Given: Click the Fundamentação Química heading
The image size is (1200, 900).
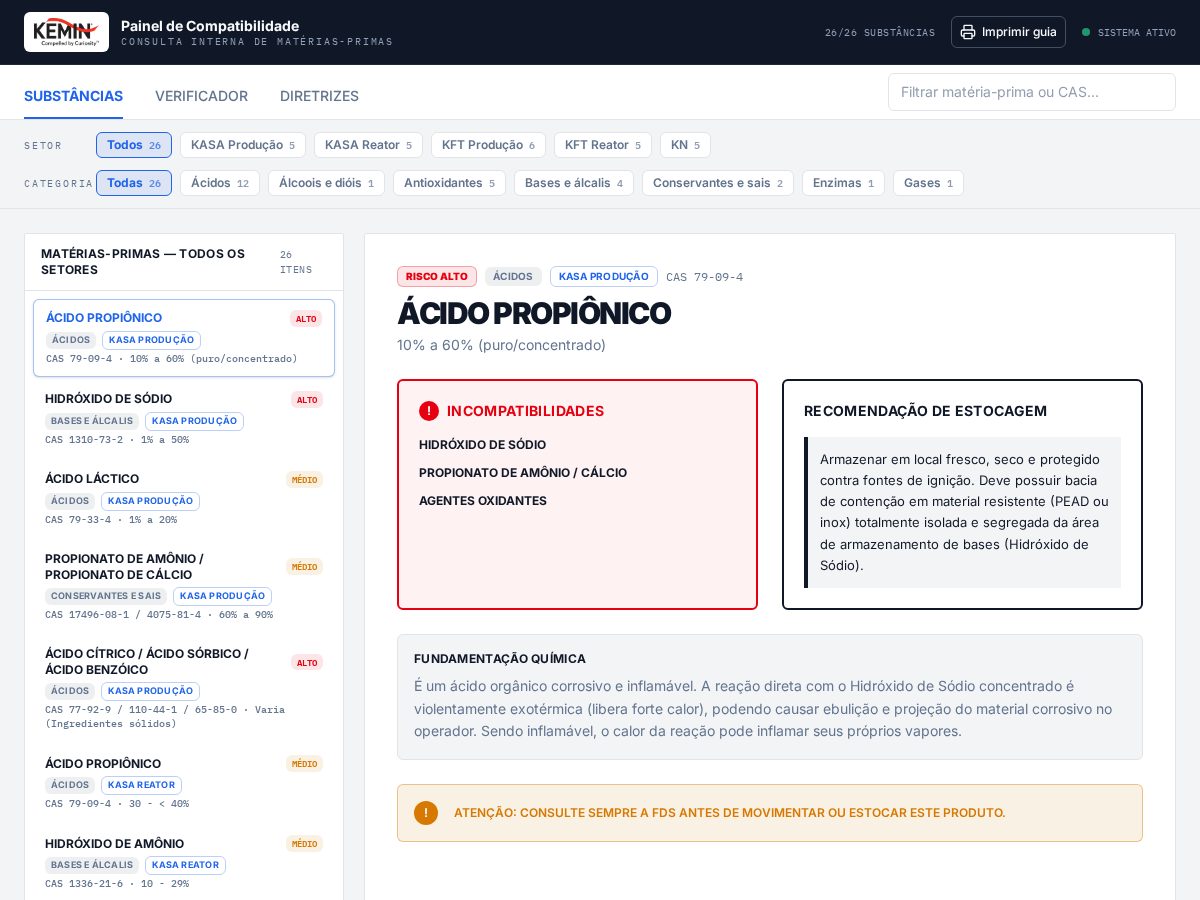Looking at the screenshot, I should click(500, 659).
